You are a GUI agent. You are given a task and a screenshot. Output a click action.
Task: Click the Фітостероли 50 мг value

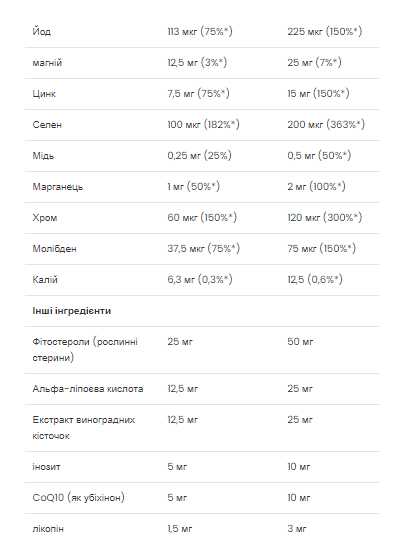[300, 342]
